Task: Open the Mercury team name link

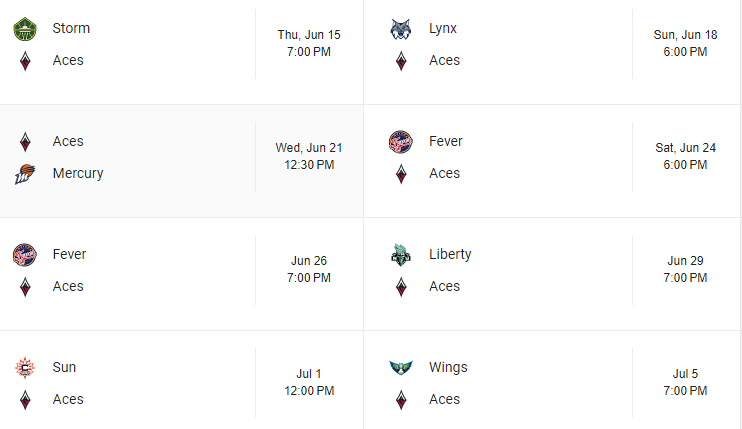Action: tap(78, 173)
